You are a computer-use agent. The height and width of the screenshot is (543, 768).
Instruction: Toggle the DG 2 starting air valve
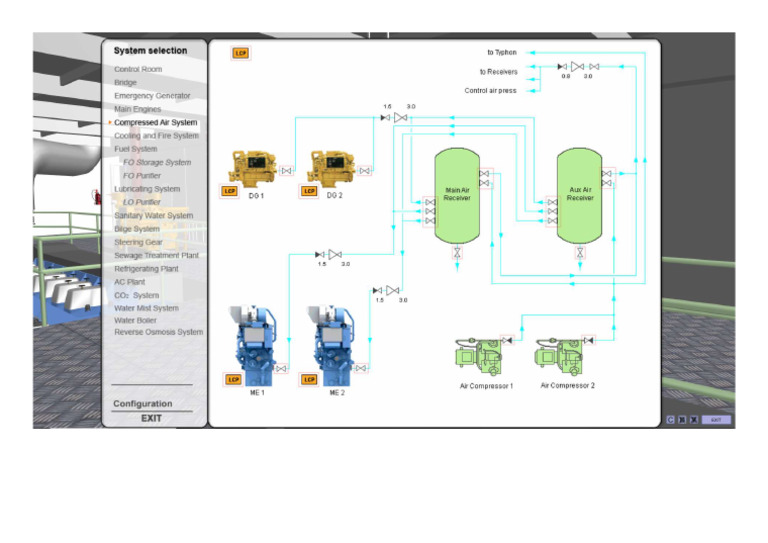click(364, 171)
